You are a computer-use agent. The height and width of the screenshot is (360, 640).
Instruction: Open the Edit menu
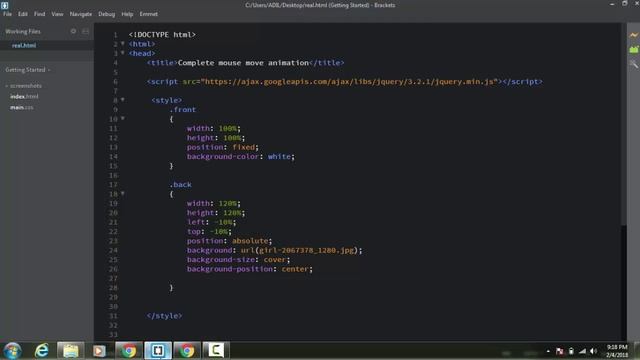(x=23, y=14)
